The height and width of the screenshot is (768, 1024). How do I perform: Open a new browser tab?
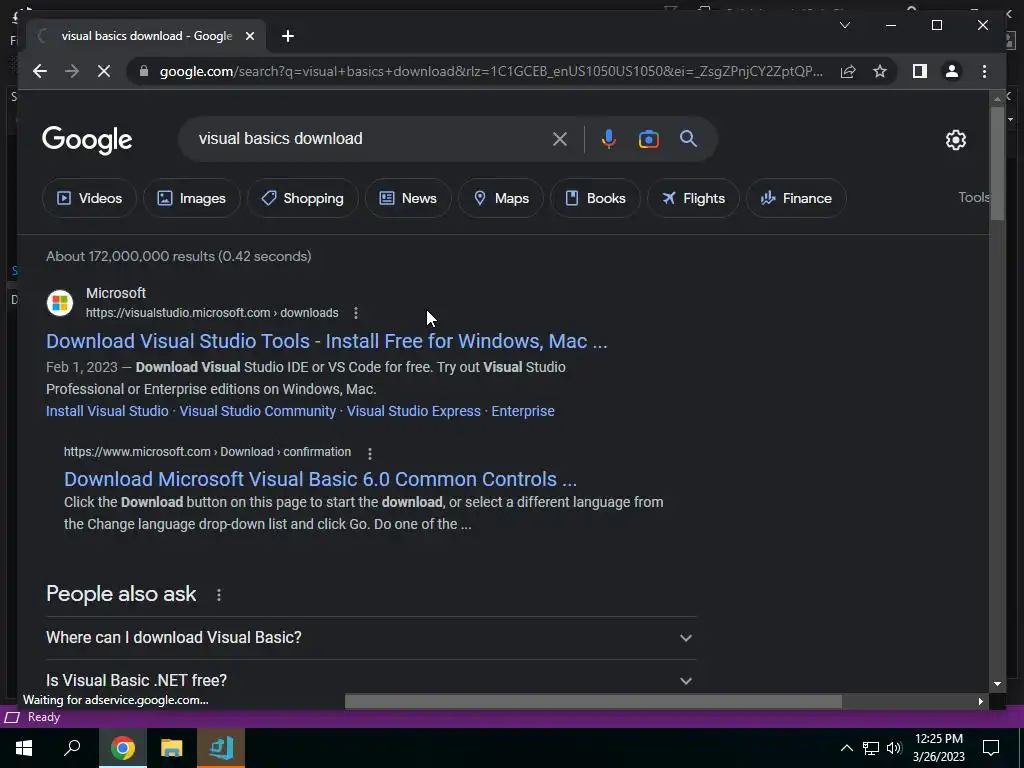287,36
